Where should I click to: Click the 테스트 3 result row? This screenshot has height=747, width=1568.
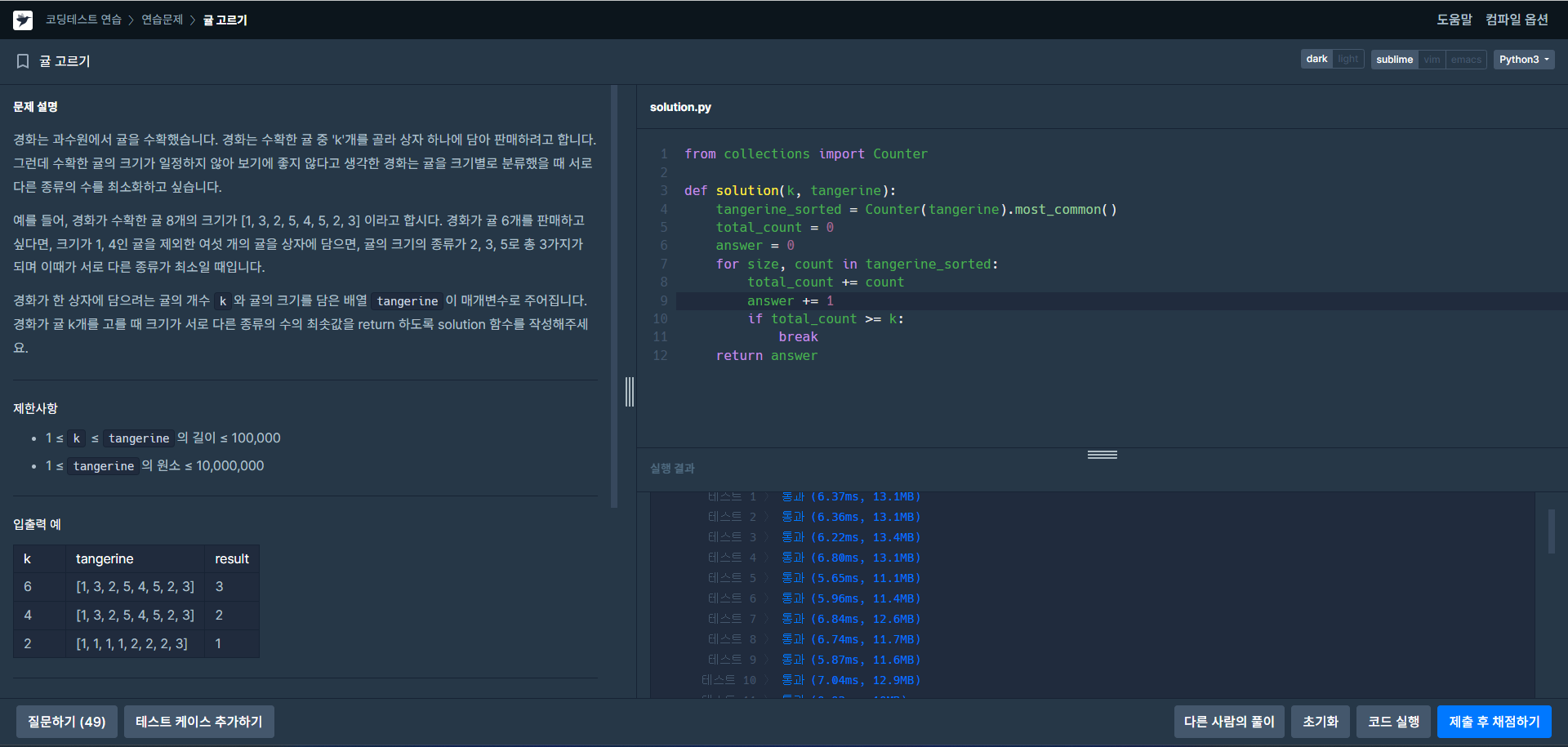[813, 537]
